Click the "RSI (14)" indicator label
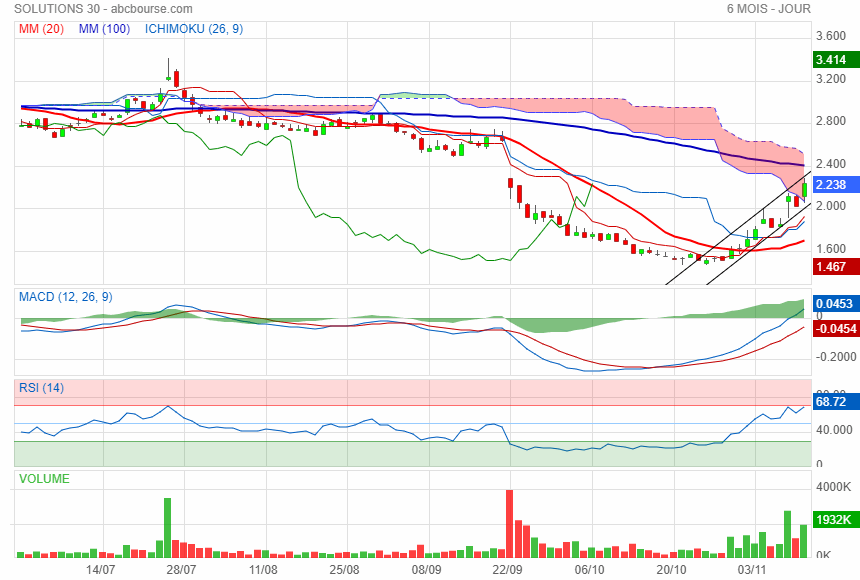The image size is (860, 580). pos(42,388)
